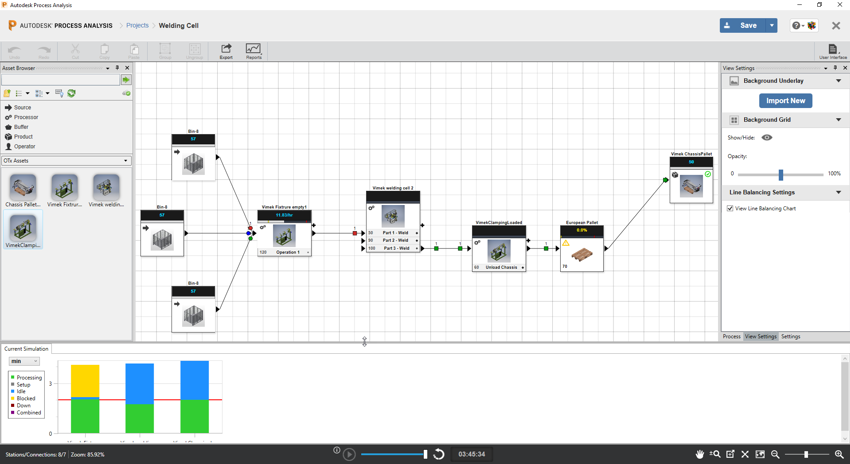
Task: Open the min time-unit dropdown
Action: coord(24,361)
